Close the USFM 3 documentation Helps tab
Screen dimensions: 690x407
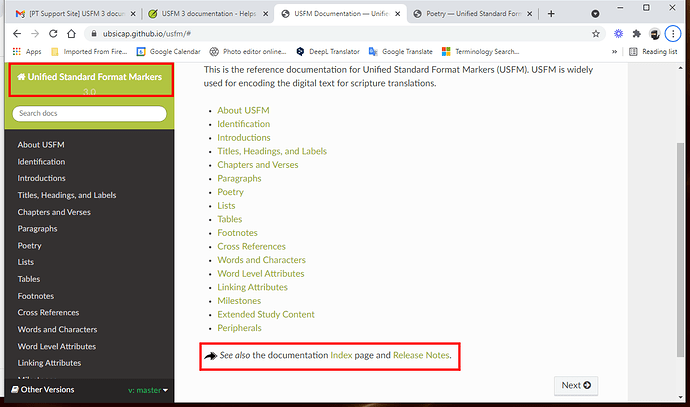coord(265,14)
